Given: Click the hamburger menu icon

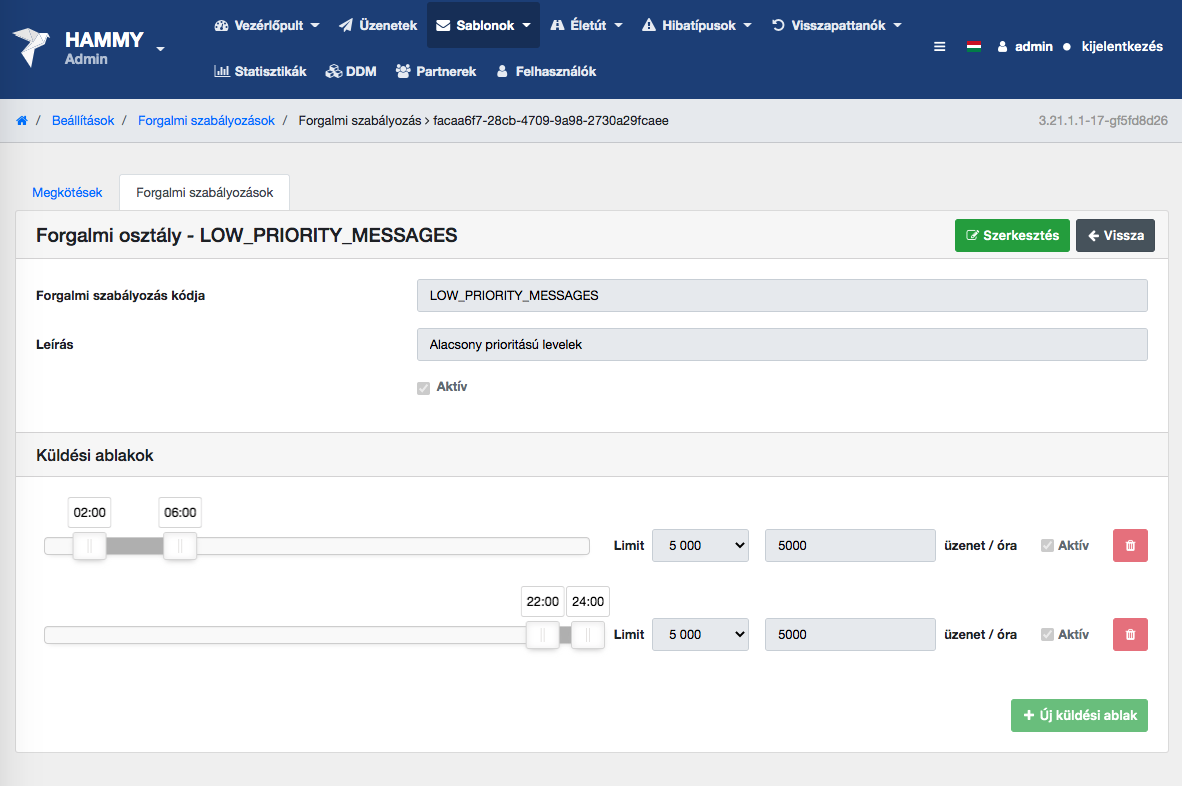Looking at the screenshot, I should click(939, 46).
